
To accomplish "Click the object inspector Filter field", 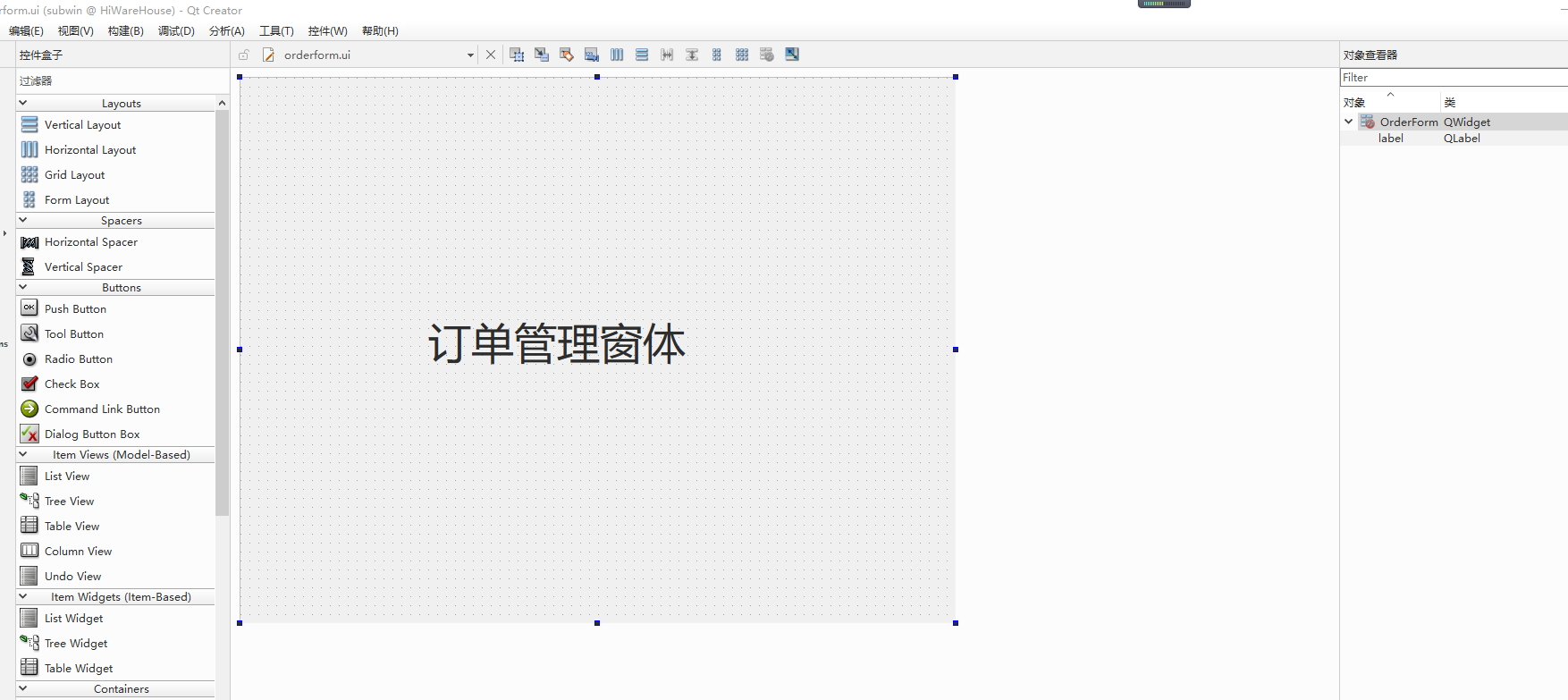I will [x=1454, y=78].
